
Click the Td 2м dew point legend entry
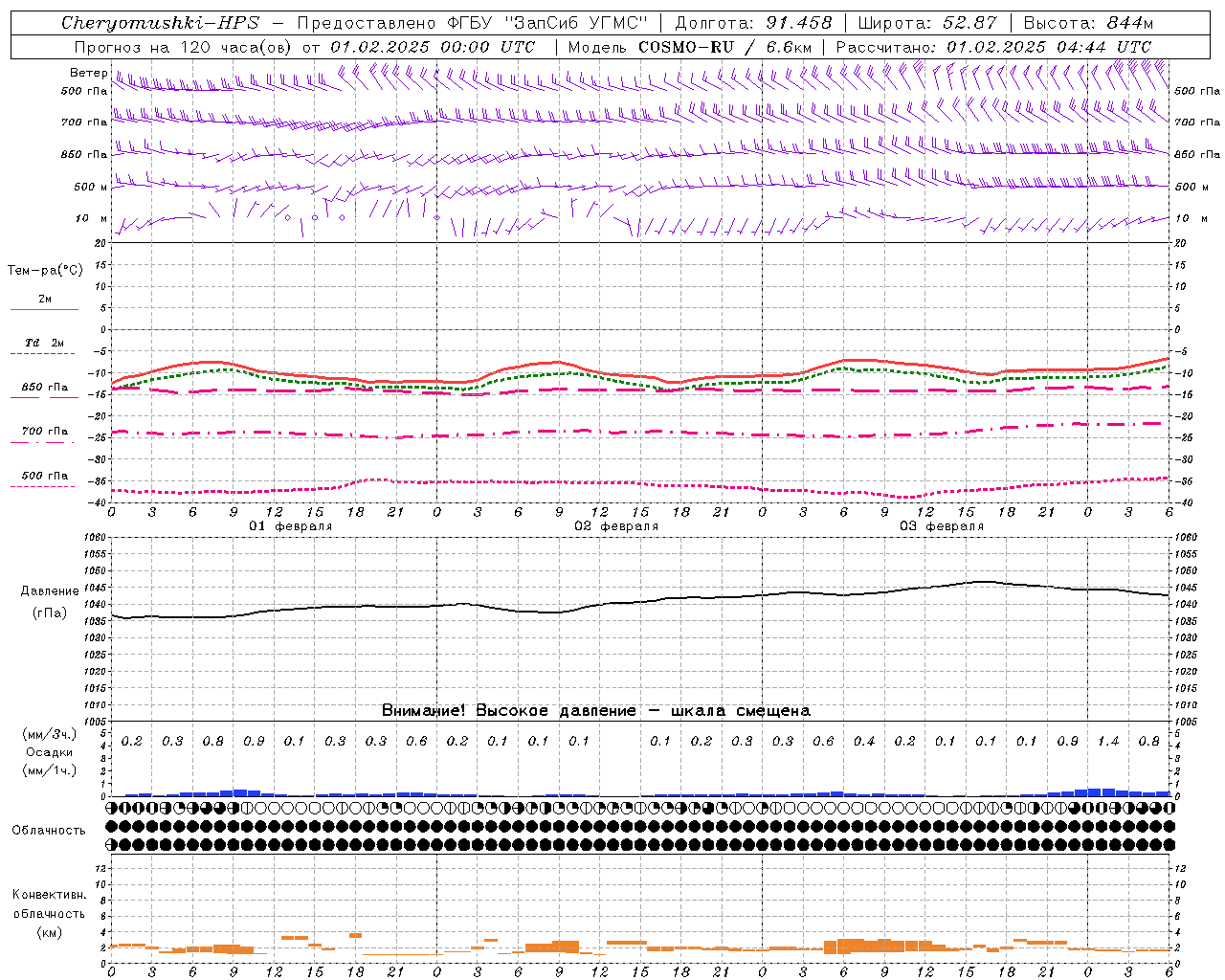point(45,343)
